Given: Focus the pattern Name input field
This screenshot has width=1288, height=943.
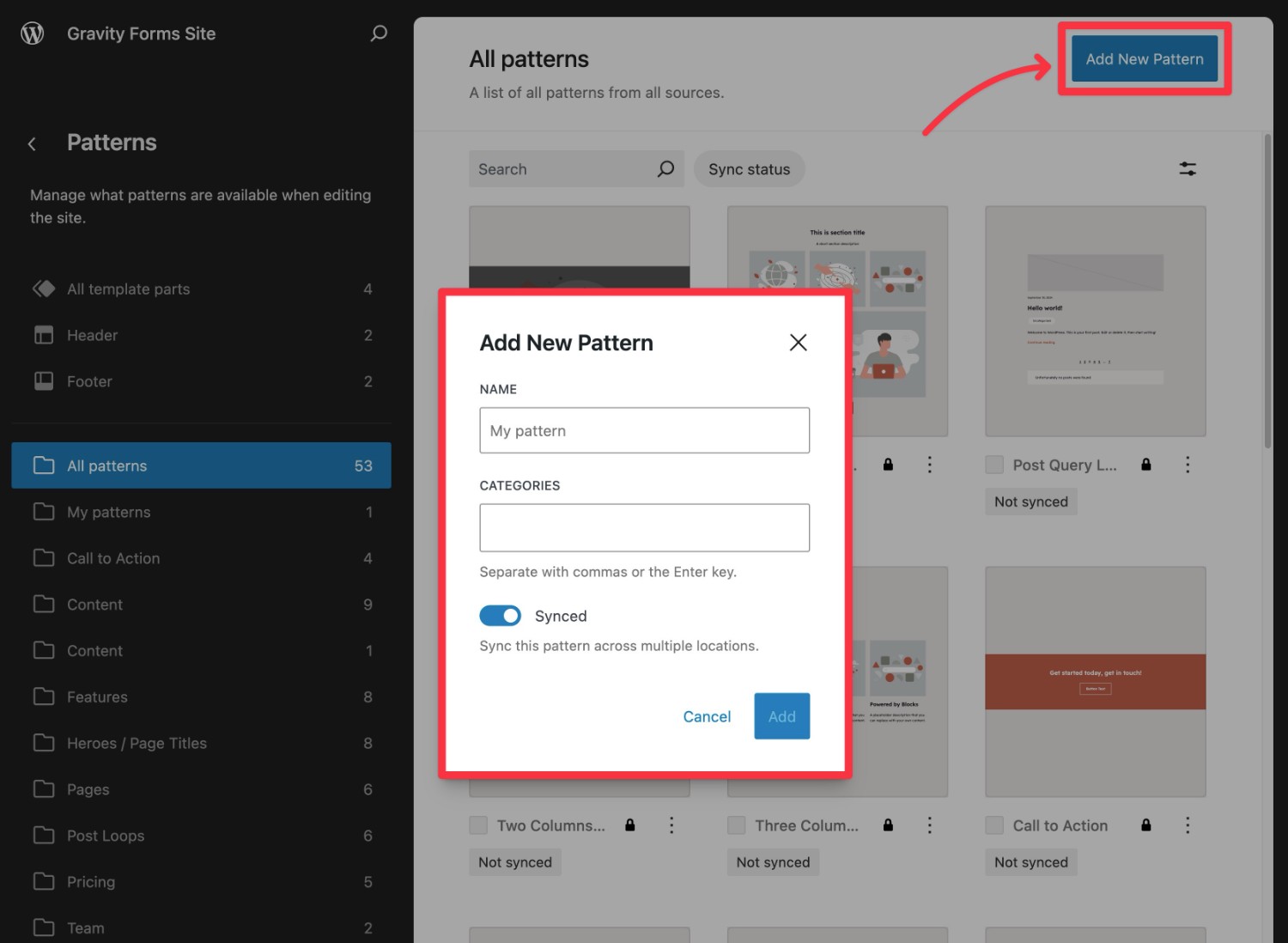Looking at the screenshot, I should pos(645,430).
